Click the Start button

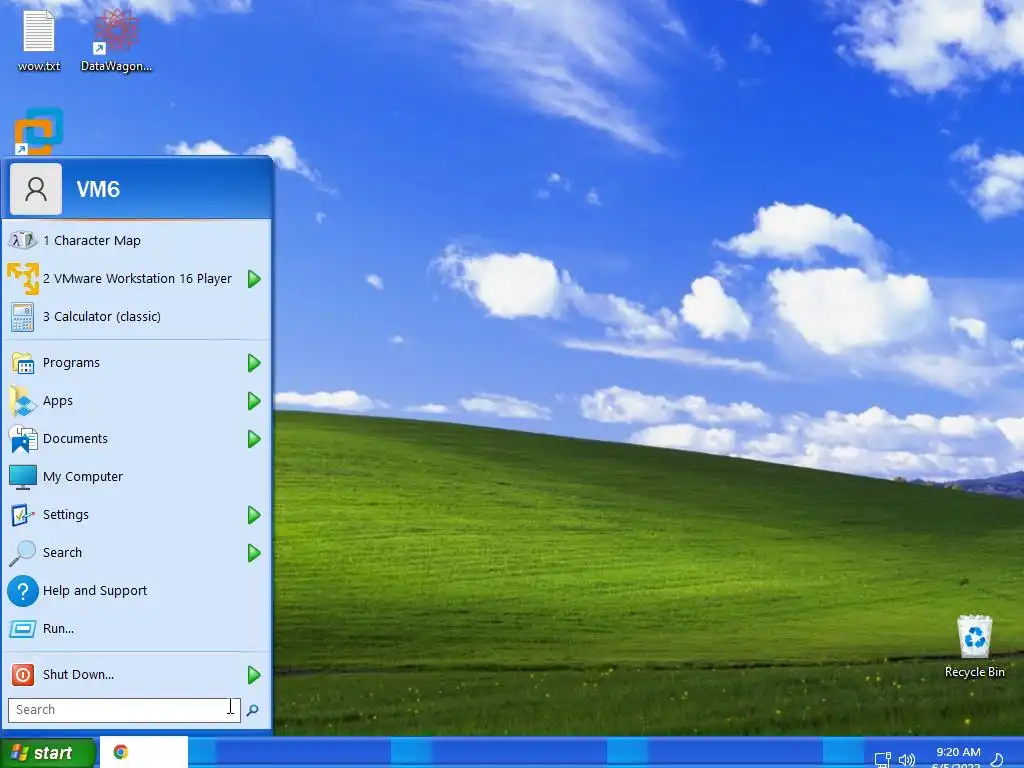point(48,753)
